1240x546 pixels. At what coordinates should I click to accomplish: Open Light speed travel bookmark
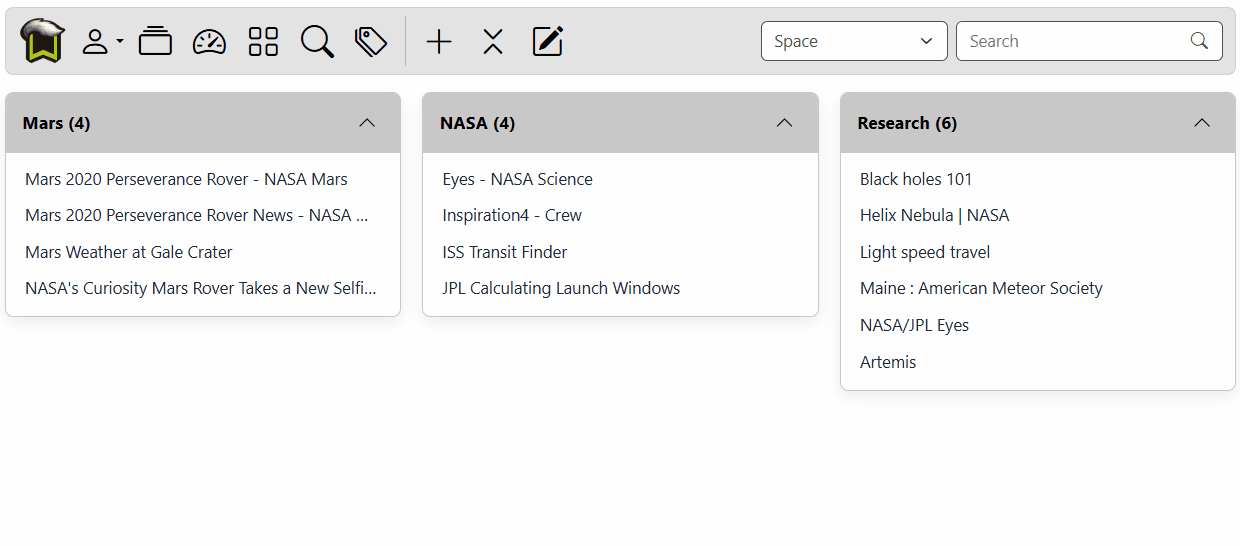(925, 252)
